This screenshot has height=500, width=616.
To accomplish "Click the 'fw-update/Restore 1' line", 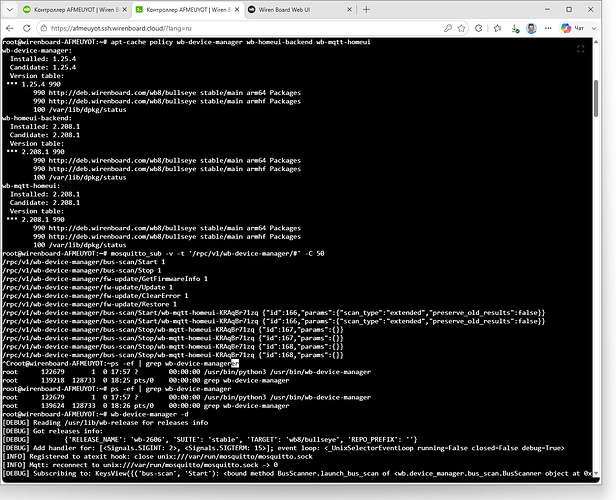I will 90,304.
